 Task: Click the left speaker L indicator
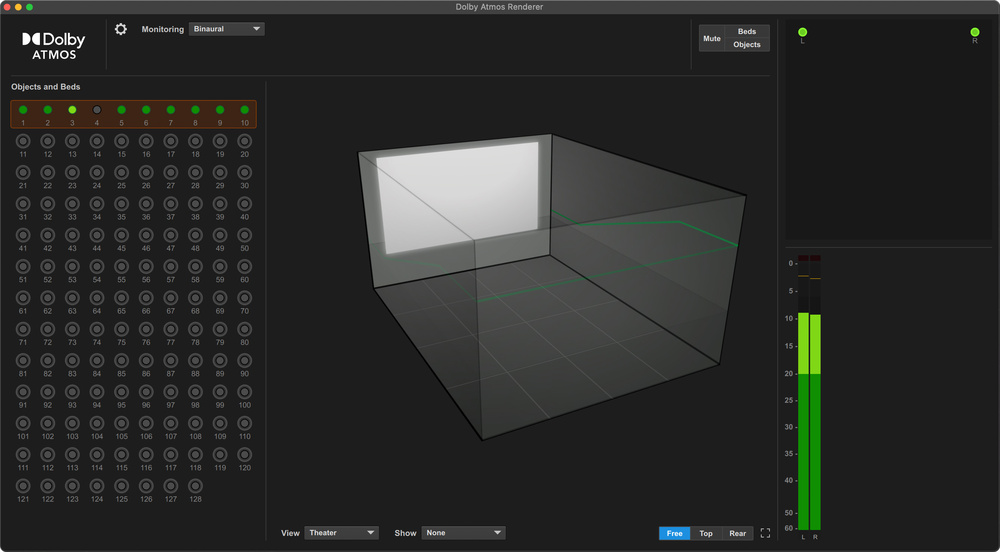click(x=802, y=33)
